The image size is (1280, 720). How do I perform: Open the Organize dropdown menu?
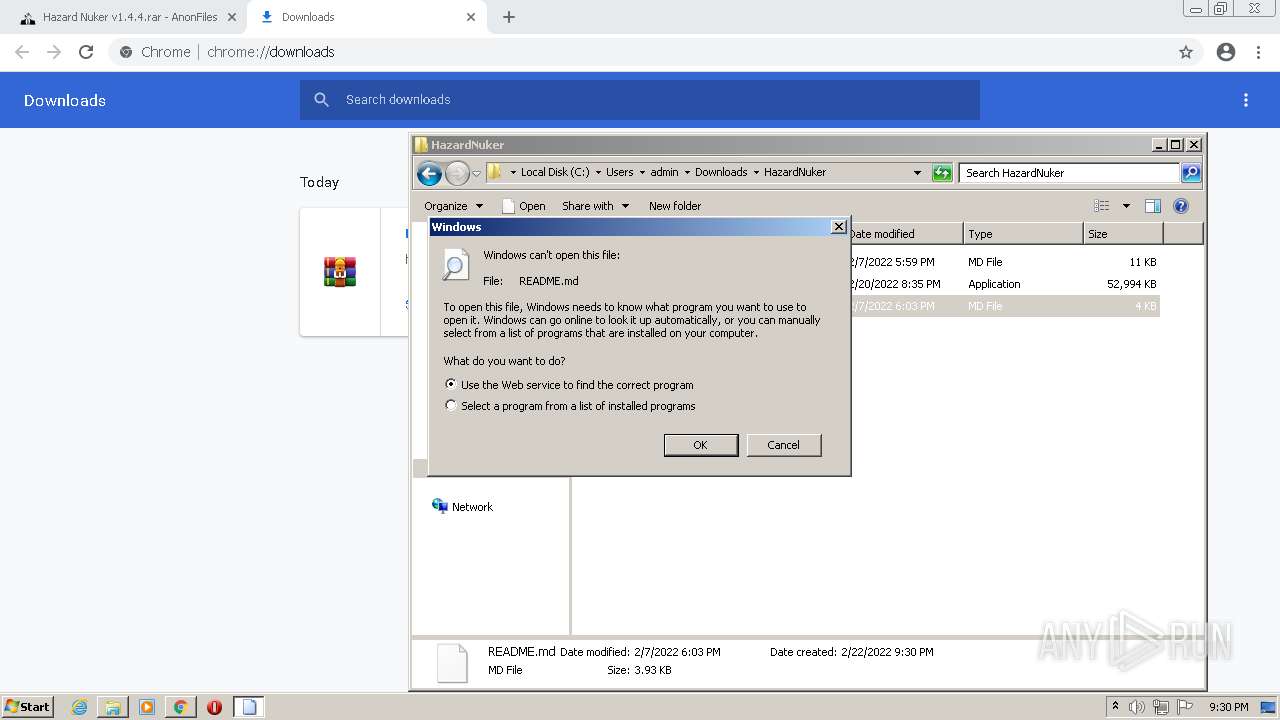coord(453,206)
